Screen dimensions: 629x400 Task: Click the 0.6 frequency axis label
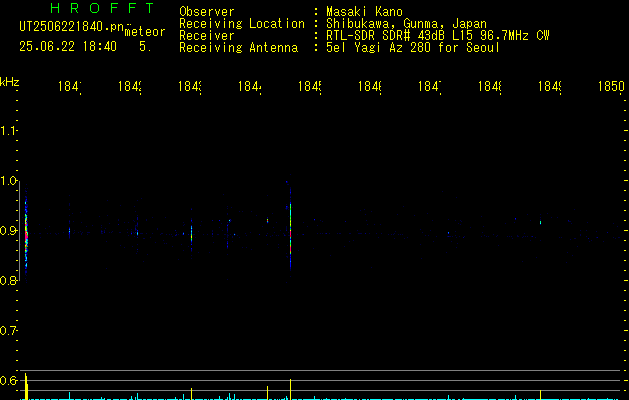(x=8, y=380)
